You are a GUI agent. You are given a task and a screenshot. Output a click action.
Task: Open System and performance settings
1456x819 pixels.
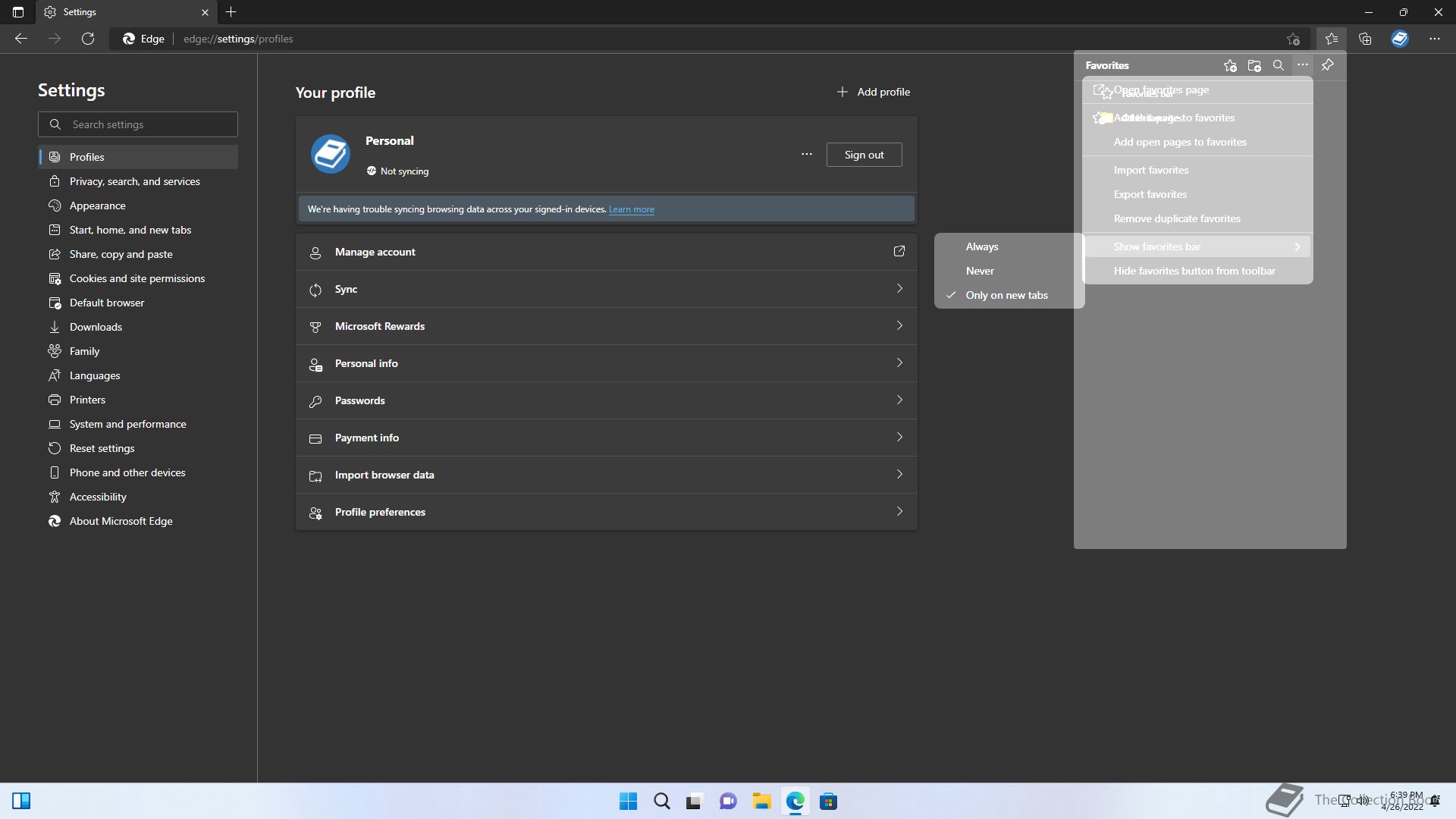[138, 424]
